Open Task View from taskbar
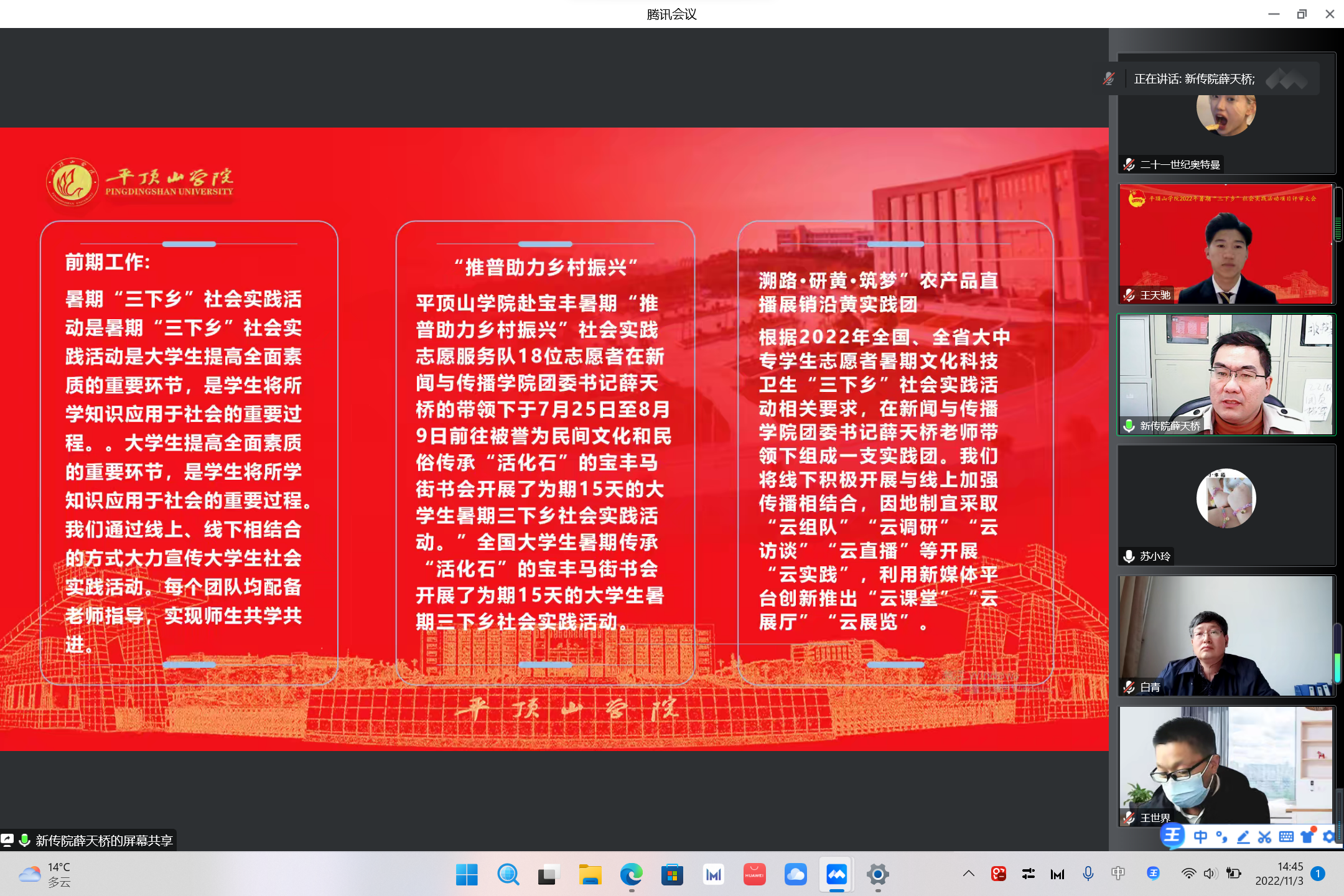 point(549,875)
